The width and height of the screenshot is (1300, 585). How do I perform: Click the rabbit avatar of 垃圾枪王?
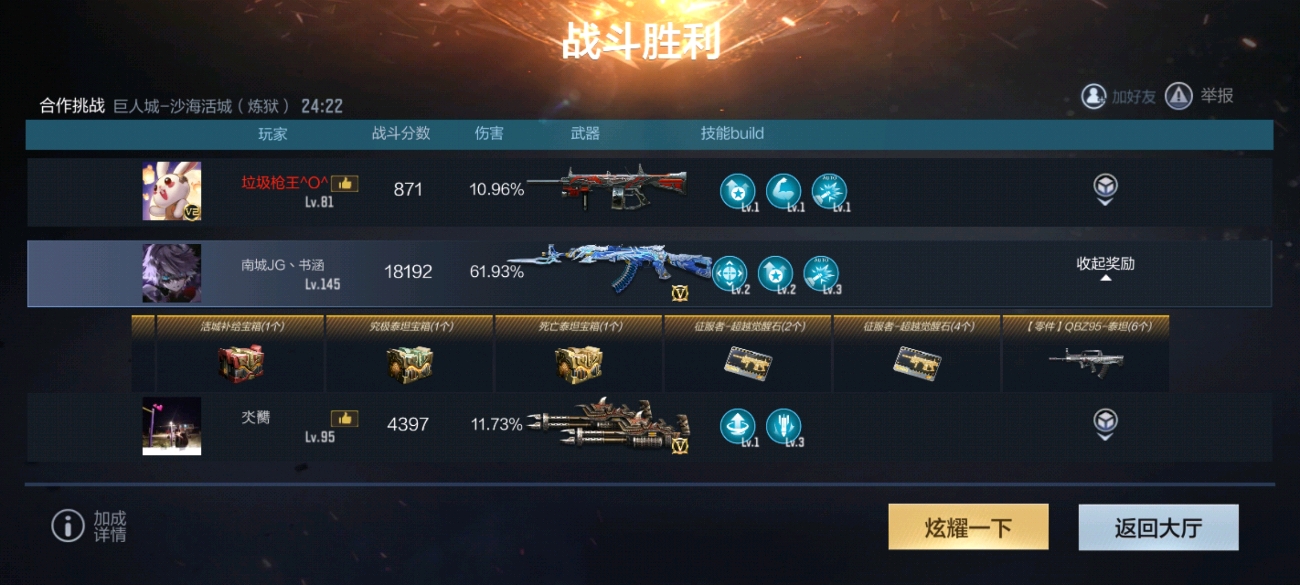(x=171, y=191)
